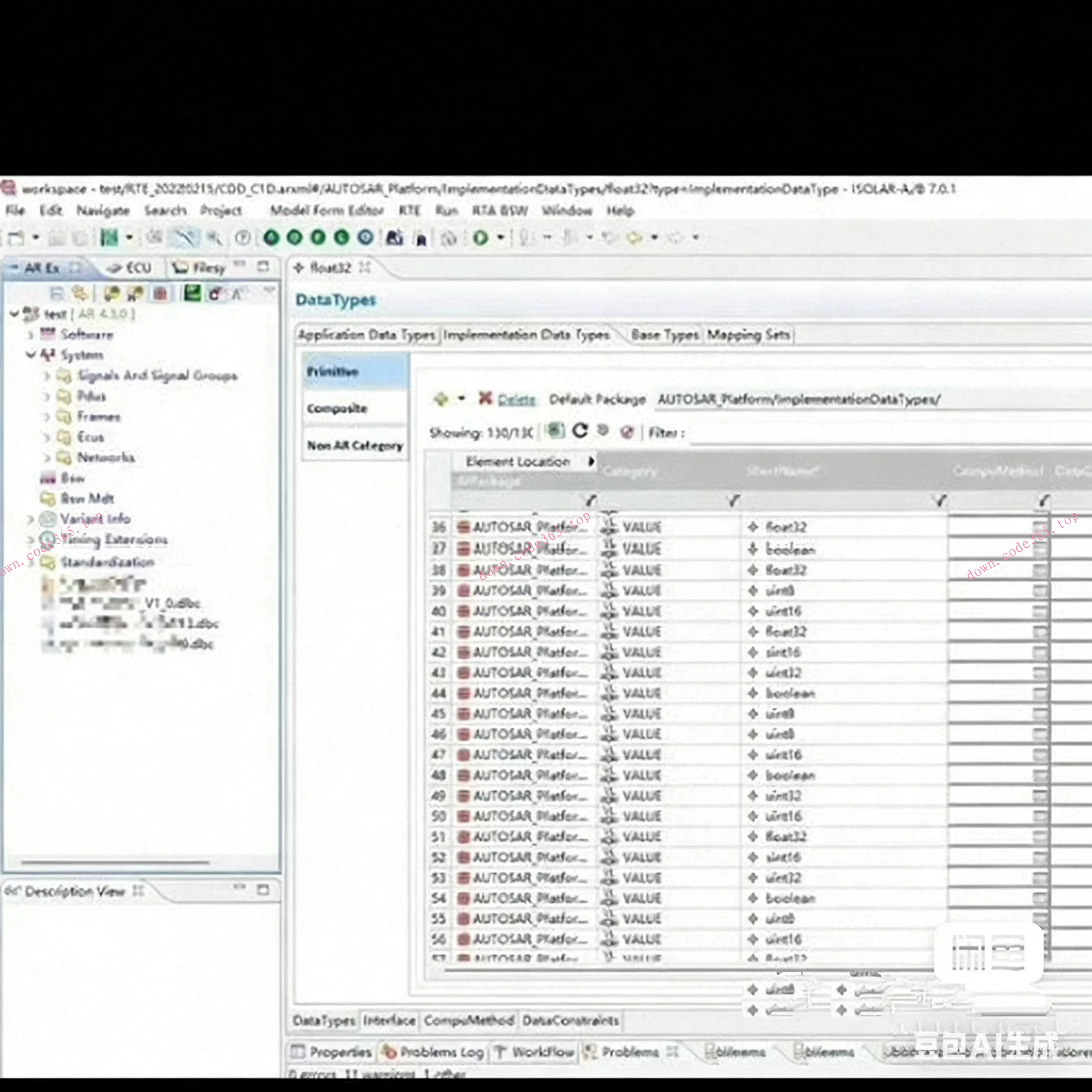Open the RTA BSW menu
The image size is (1092, 1092).
pos(499,210)
